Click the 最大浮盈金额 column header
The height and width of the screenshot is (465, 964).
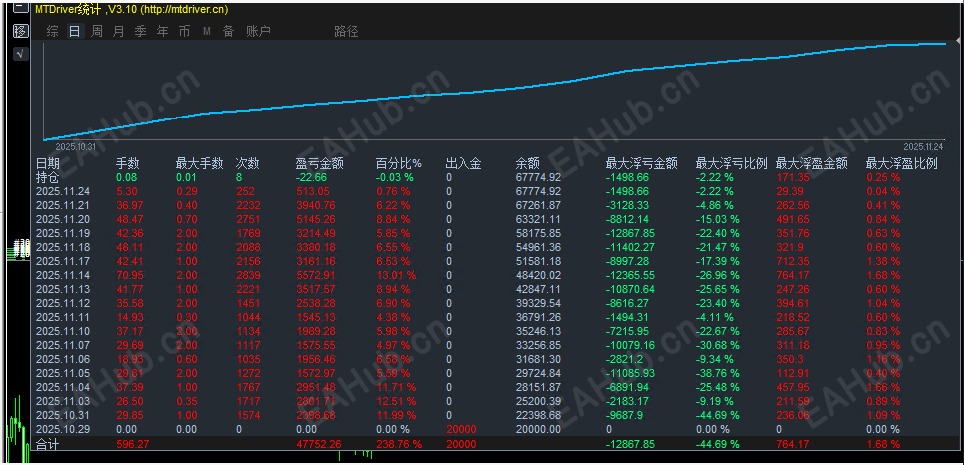812,164
